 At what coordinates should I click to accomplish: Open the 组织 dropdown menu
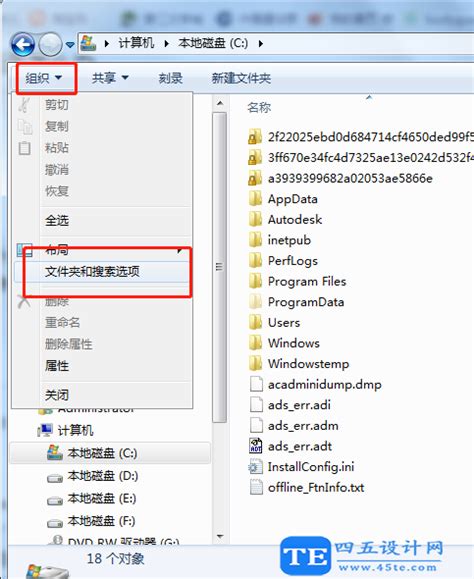pyautogui.click(x=43, y=78)
